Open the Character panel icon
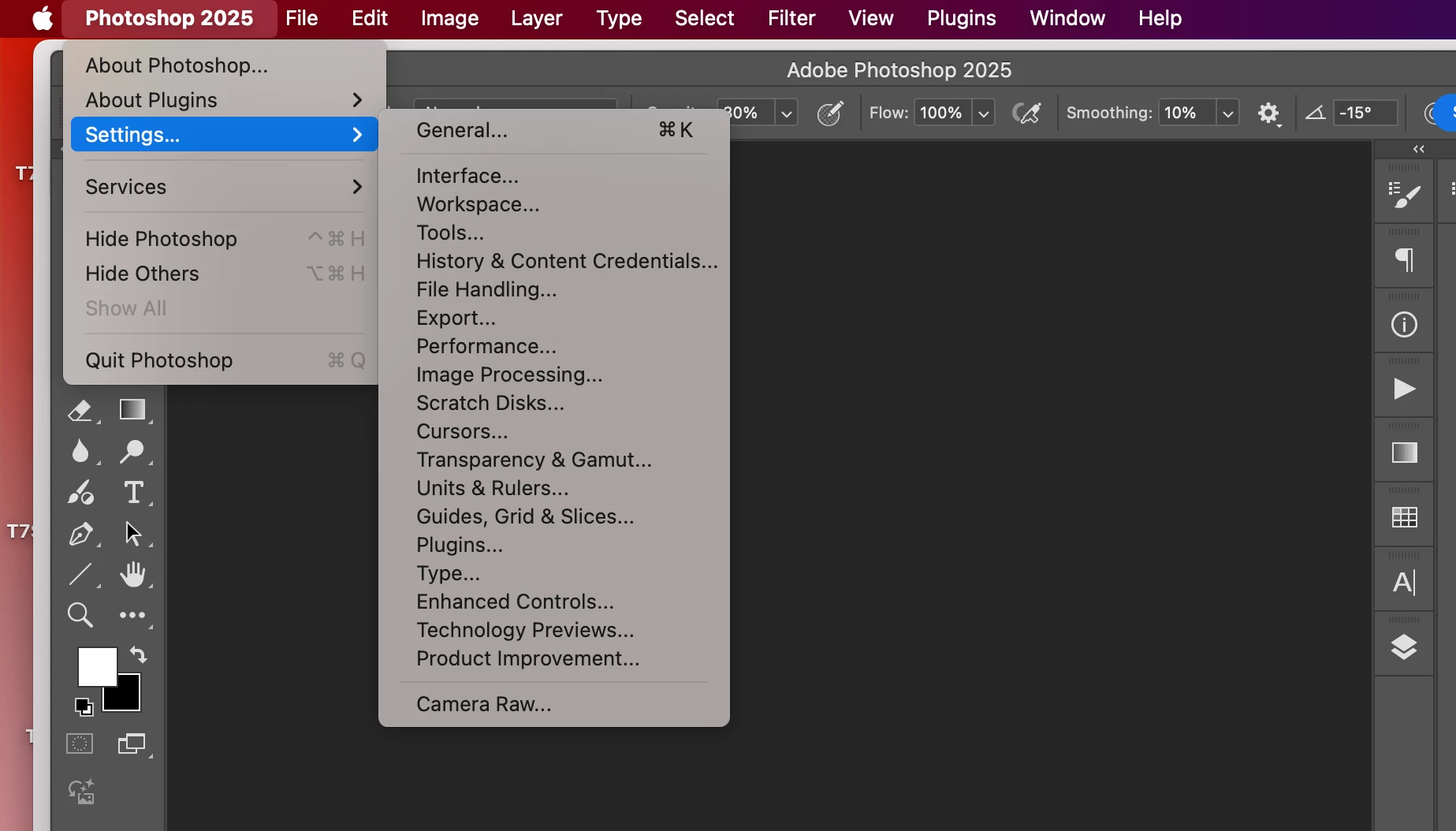 click(x=1404, y=583)
